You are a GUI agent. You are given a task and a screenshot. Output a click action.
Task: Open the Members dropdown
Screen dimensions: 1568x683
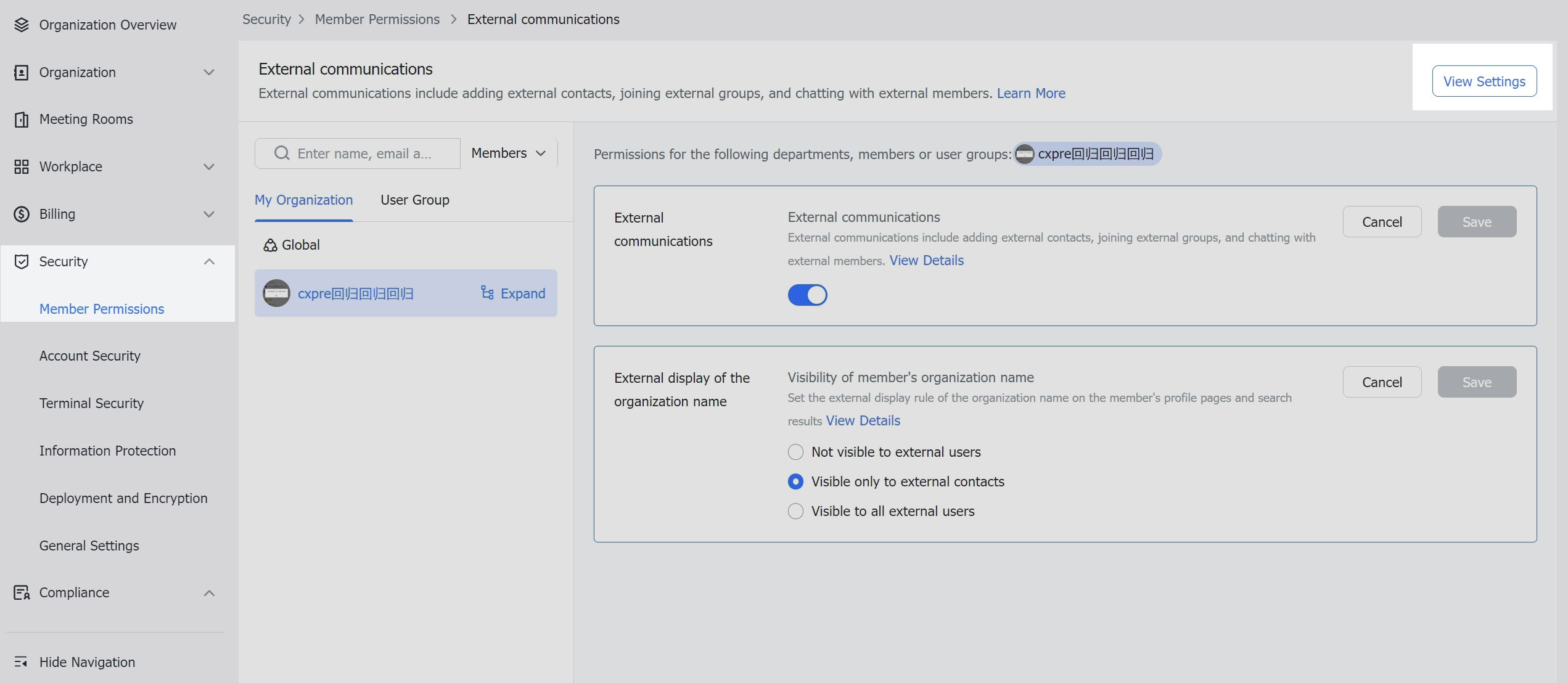(x=508, y=153)
